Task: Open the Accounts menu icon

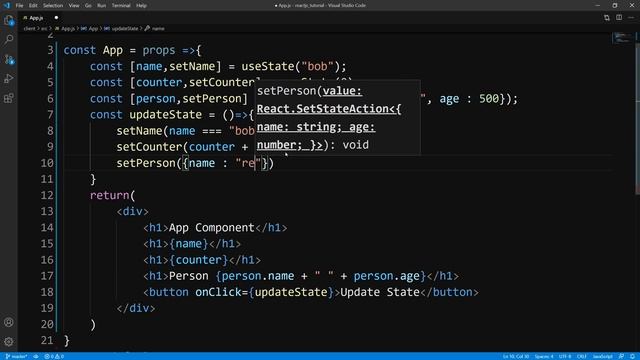Action: [x=9, y=322]
